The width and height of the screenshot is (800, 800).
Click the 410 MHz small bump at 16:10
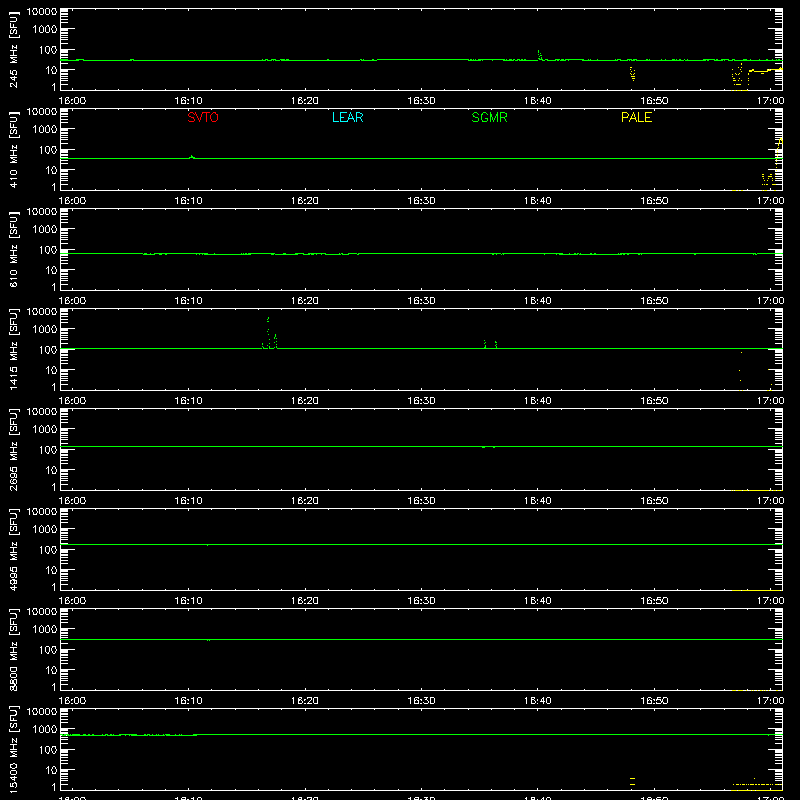[192, 157]
